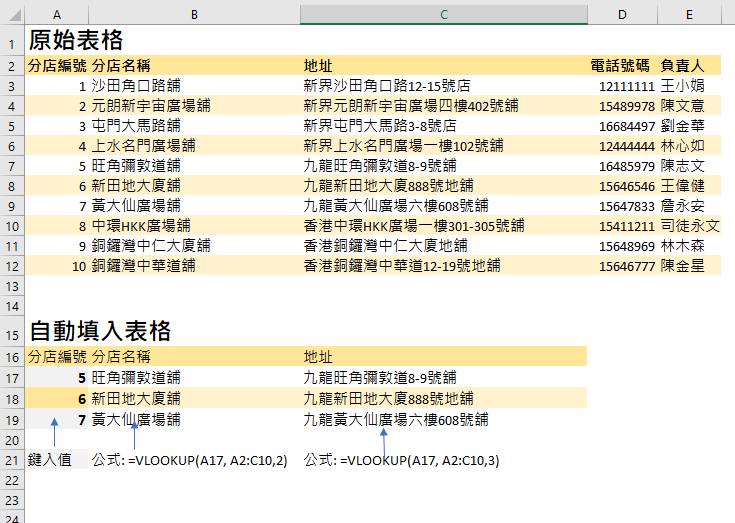Select manager name 林木森
The image size is (735, 523).
[682, 246]
